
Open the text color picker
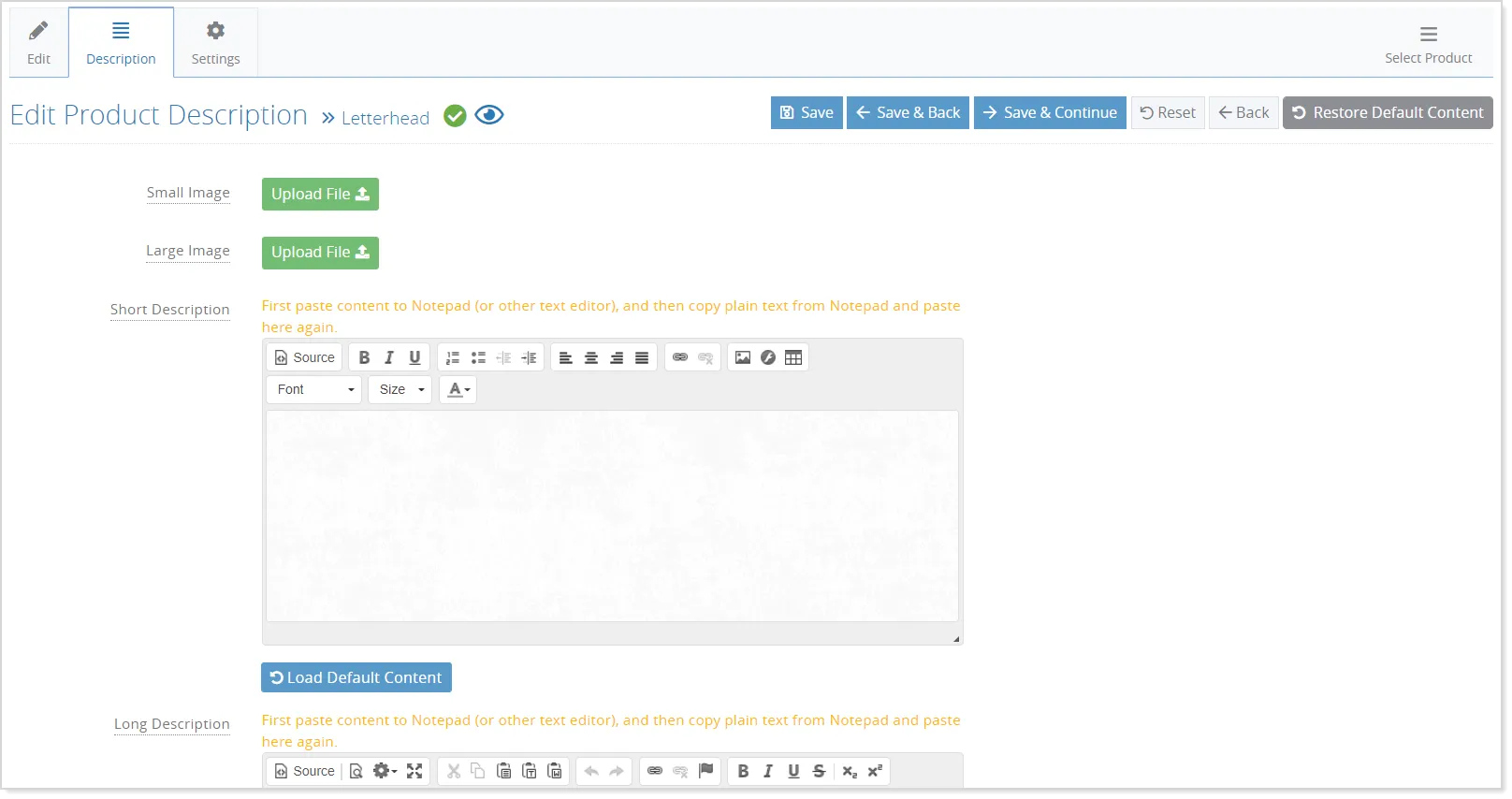458,389
